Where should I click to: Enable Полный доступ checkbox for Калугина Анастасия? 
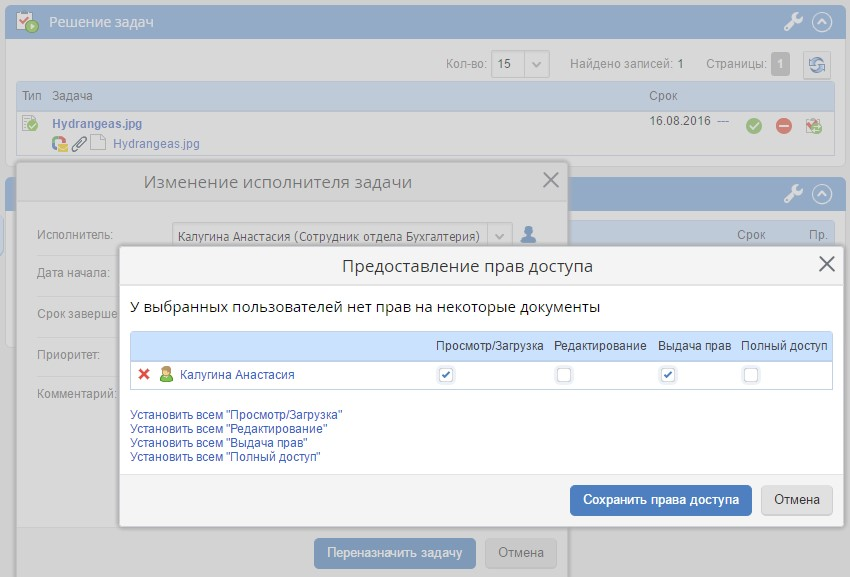(x=751, y=375)
